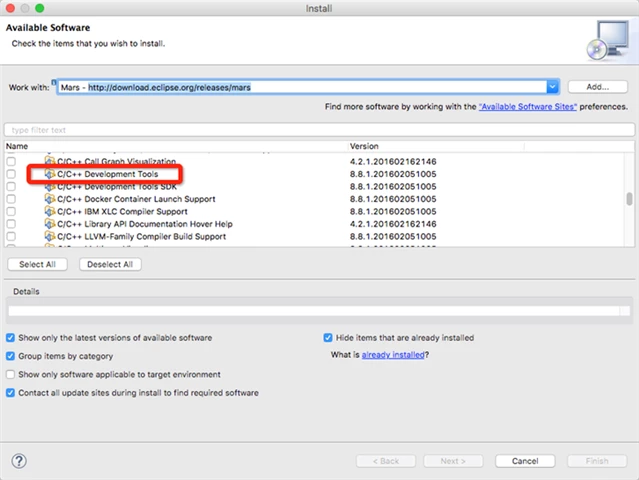Click the Next > button

(453, 461)
